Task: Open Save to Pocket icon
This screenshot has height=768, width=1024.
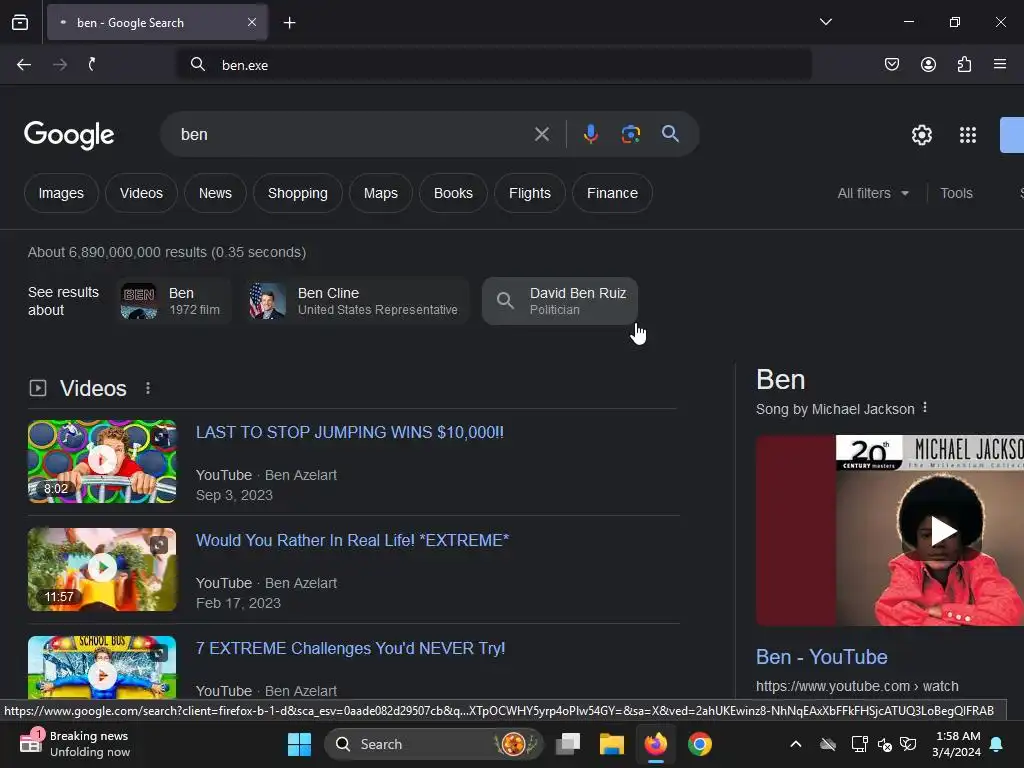Action: coord(891,64)
